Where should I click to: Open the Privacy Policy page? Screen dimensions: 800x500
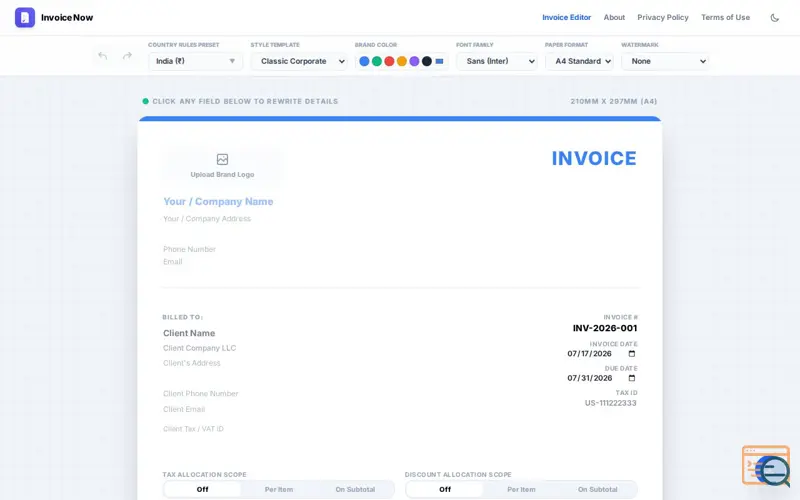click(663, 17)
